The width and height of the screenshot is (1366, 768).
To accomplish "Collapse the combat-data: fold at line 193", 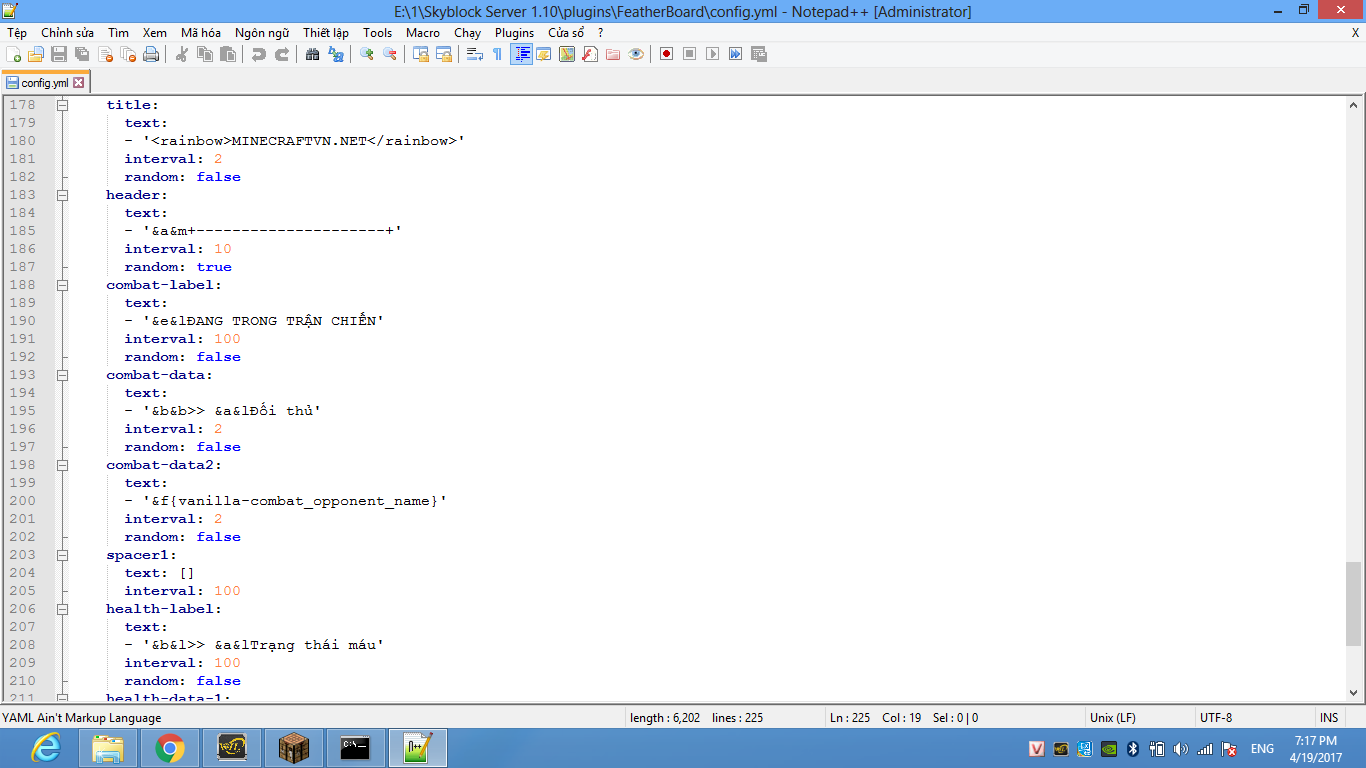I will (x=62, y=375).
